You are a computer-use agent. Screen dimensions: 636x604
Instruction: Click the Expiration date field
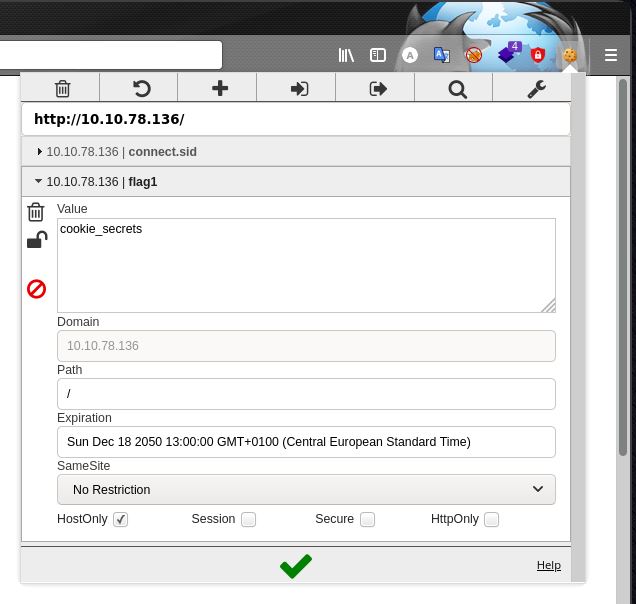[x=306, y=442]
